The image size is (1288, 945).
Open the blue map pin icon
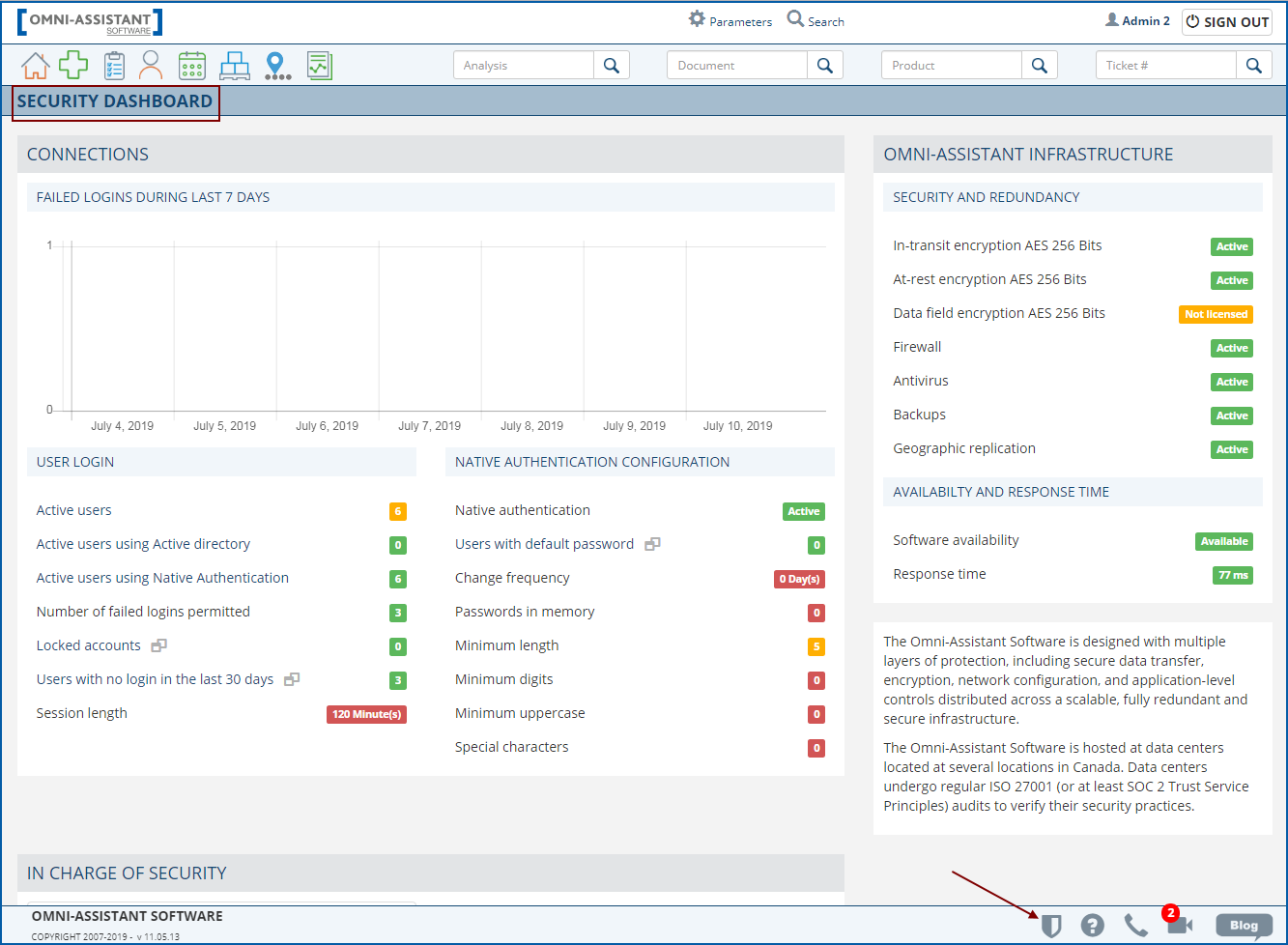[x=277, y=66]
